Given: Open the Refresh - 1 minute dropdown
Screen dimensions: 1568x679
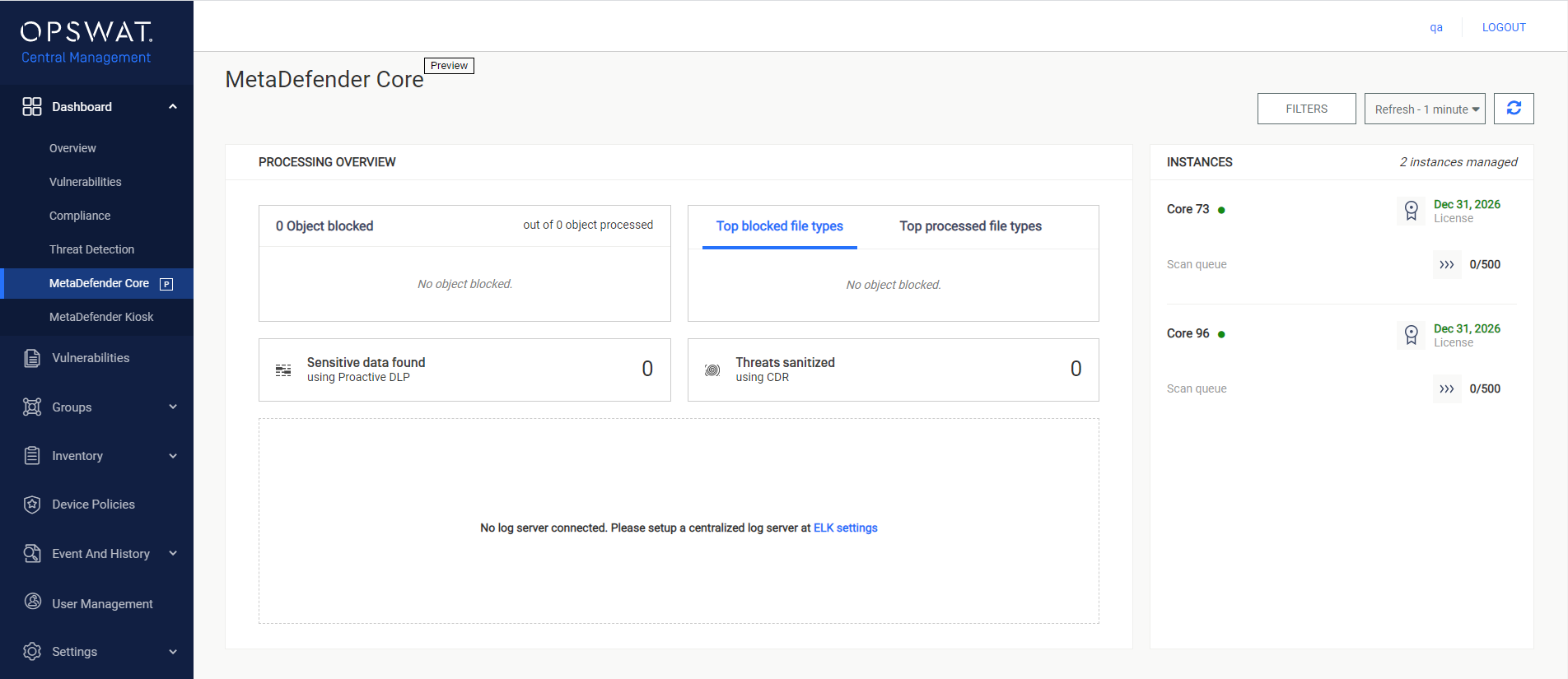Looking at the screenshot, I should [1425, 109].
